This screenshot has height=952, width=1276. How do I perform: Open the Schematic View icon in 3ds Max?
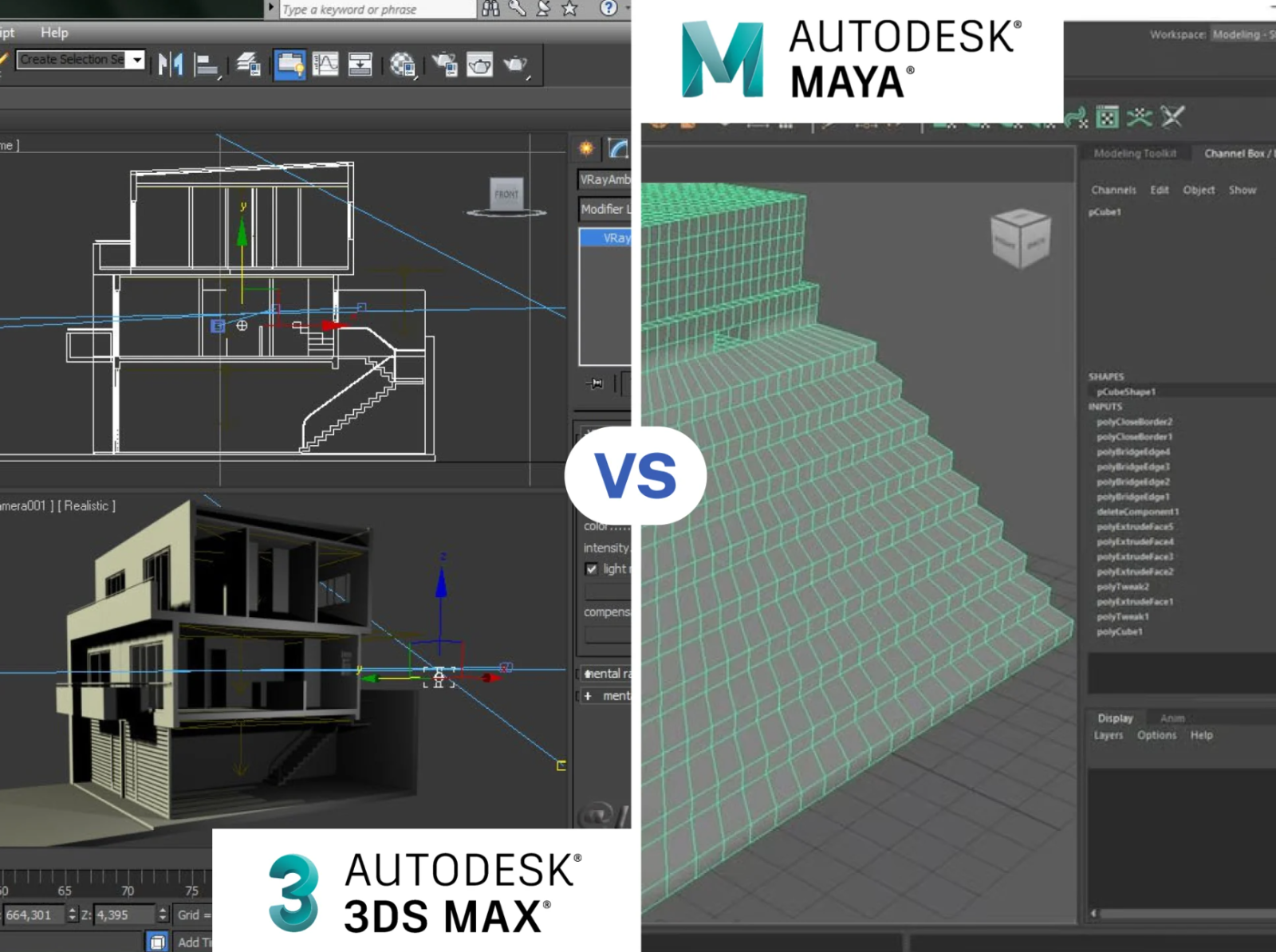click(360, 64)
